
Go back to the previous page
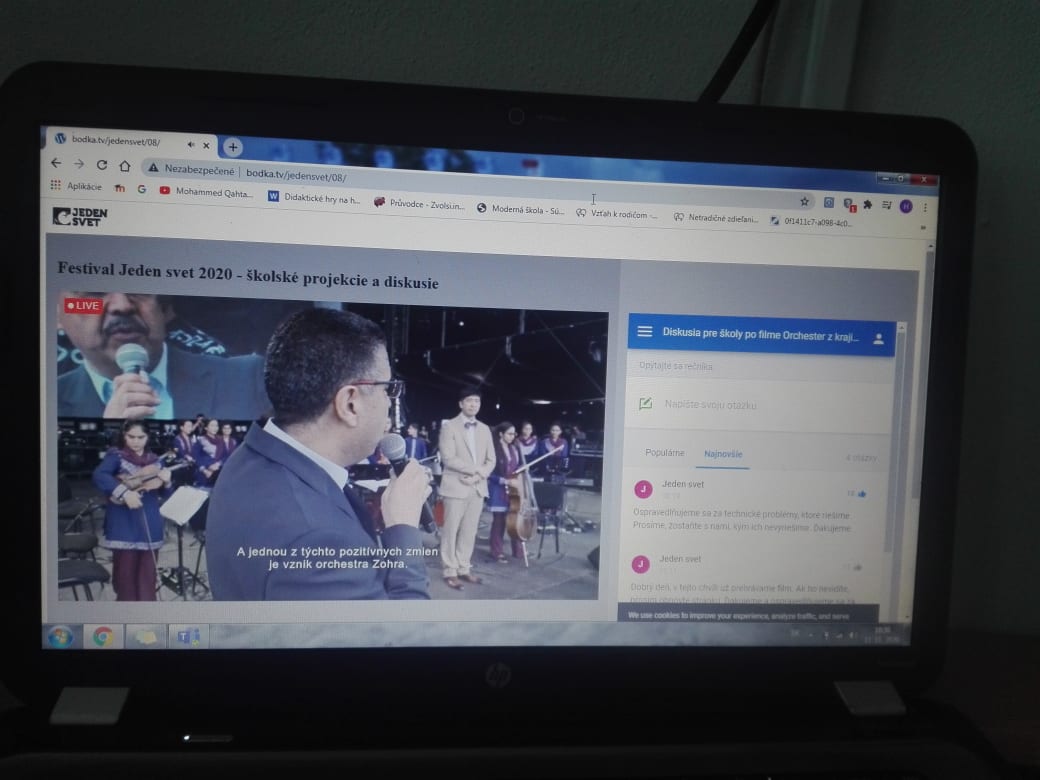[56, 162]
